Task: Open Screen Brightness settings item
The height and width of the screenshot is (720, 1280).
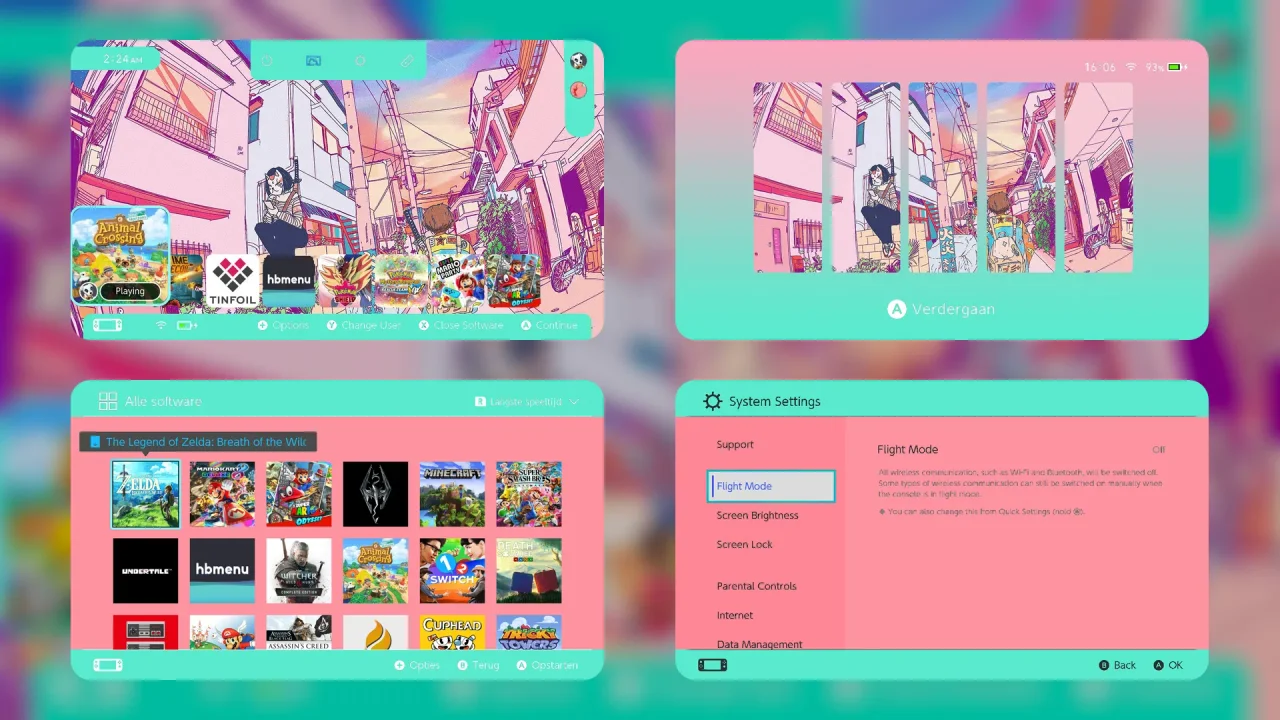Action: (757, 516)
